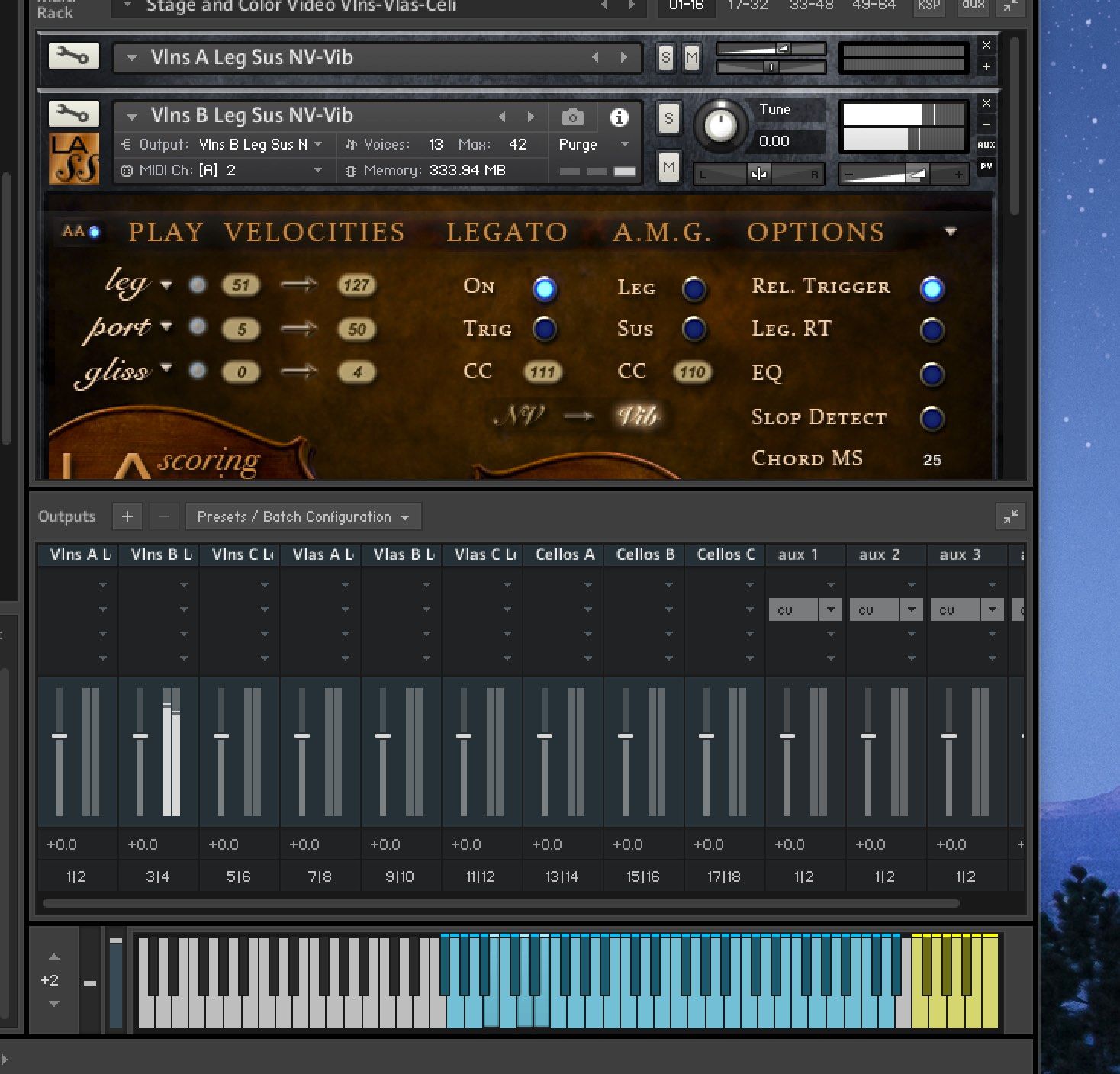Open the port articulation dropdown arrow
This screenshot has width=1120, height=1074.
pos(166,326)
